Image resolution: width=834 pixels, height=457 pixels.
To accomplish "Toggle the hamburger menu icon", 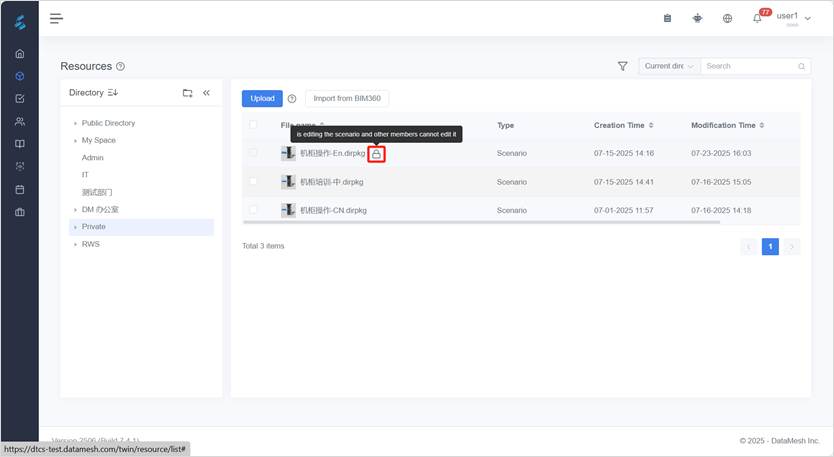I will 56,18.
